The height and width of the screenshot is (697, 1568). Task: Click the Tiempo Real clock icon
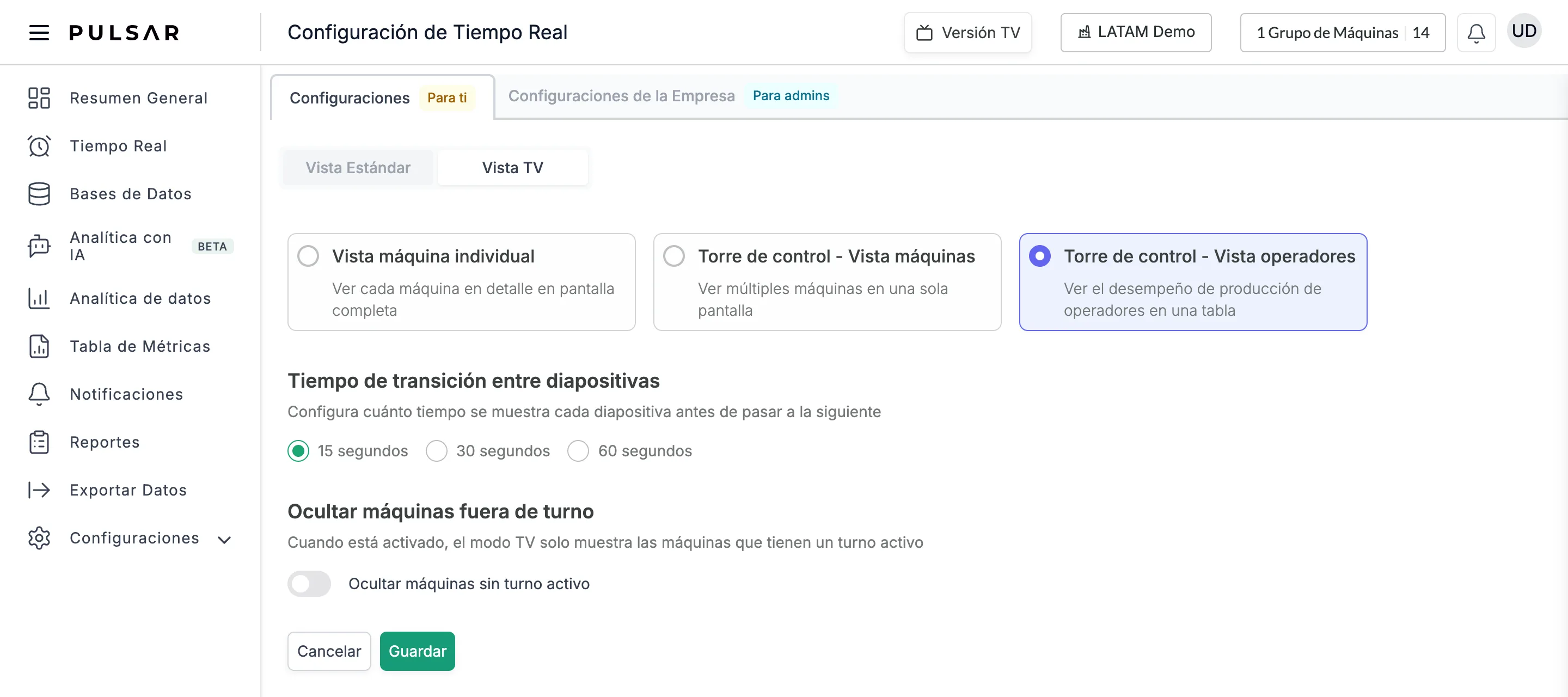(x=39, y=146)
